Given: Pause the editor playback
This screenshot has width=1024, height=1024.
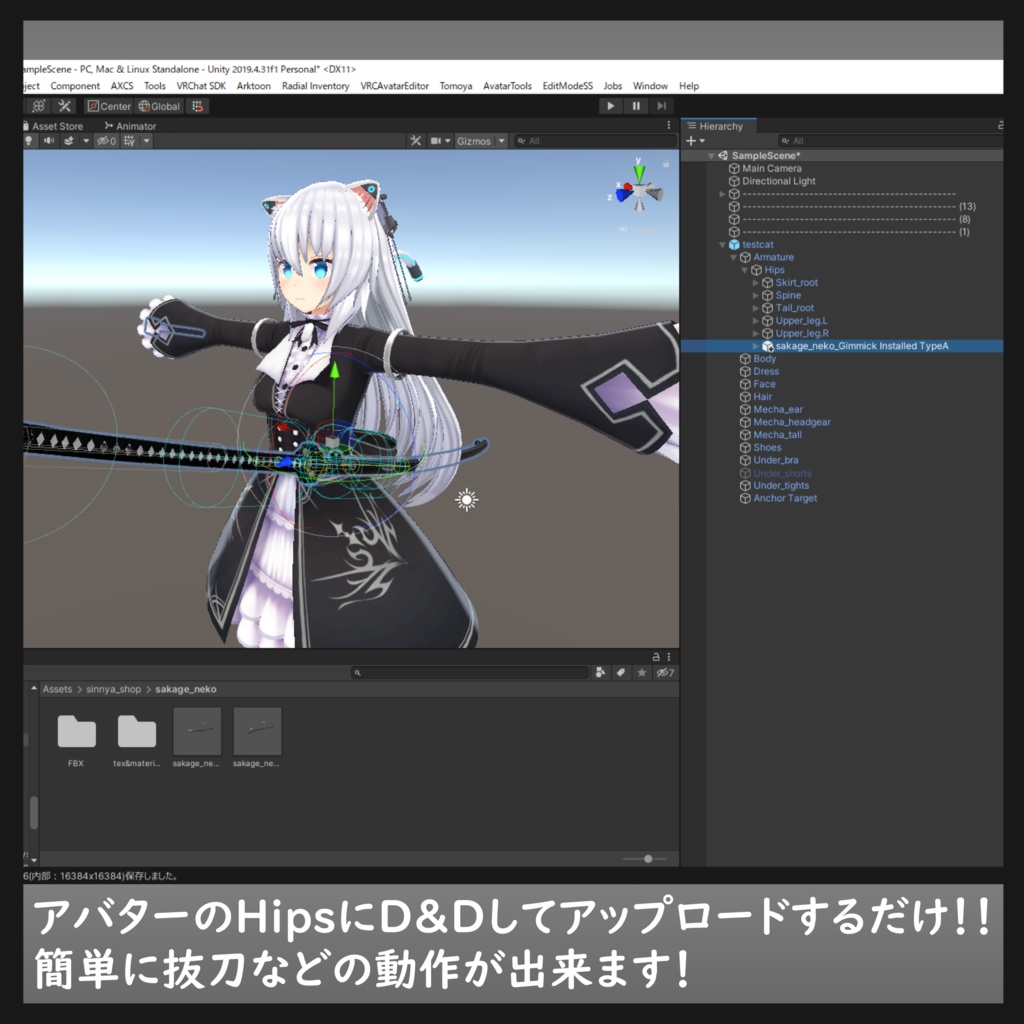Looking at the screenshot, I should coord(636,106).
